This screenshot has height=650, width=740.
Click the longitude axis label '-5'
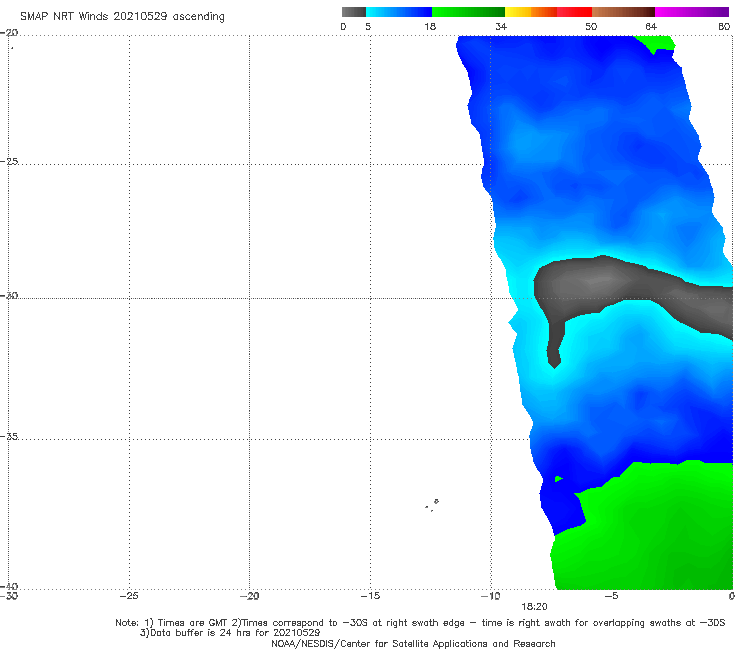tap(611, 596)
